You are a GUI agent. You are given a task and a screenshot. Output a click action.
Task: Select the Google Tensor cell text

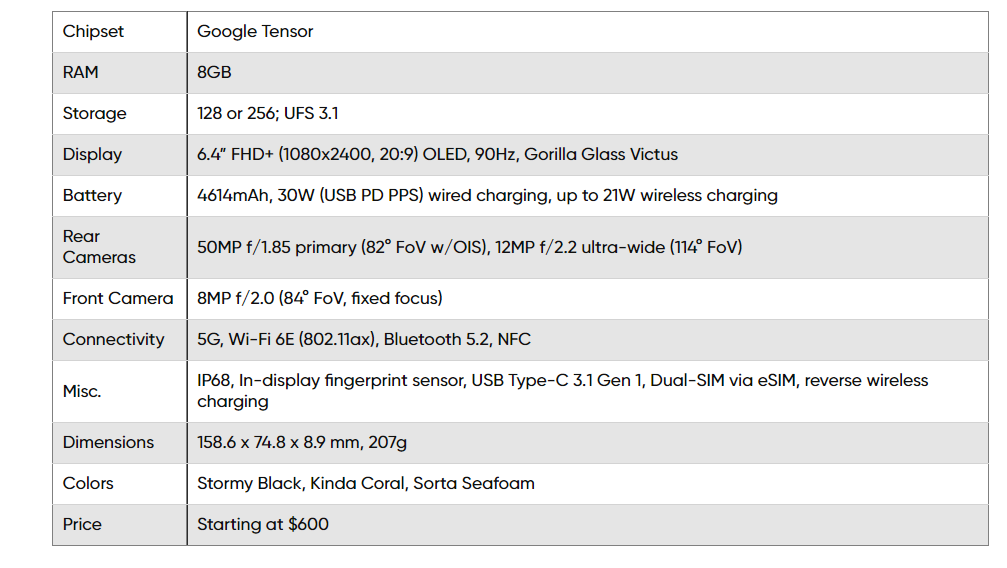click(255, 32)
